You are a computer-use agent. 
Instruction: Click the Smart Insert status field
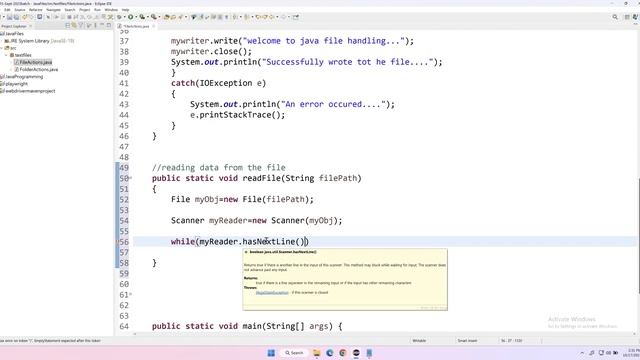(467, 341)
